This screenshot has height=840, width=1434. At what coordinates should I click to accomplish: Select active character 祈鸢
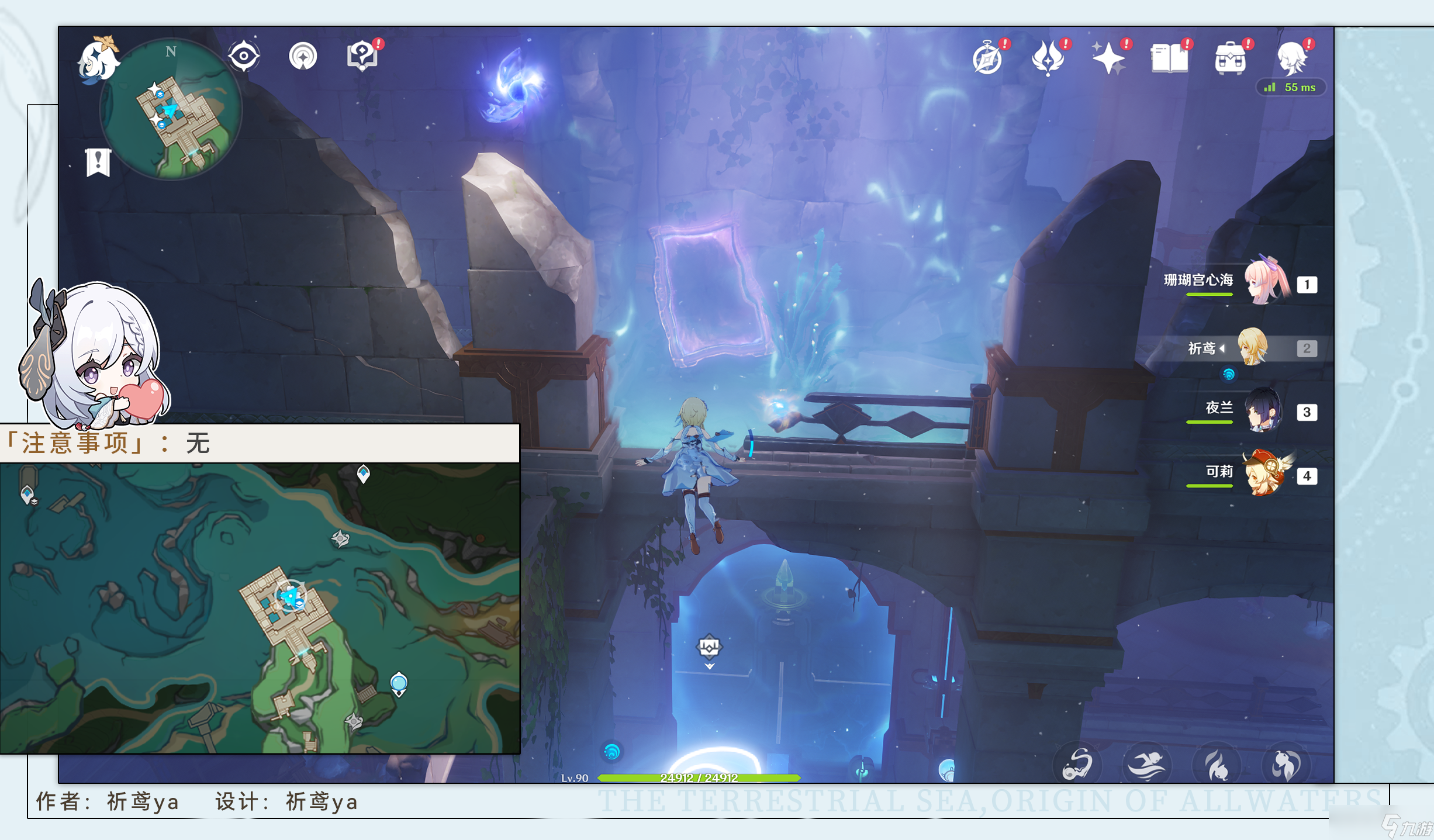pos(1228,348)
